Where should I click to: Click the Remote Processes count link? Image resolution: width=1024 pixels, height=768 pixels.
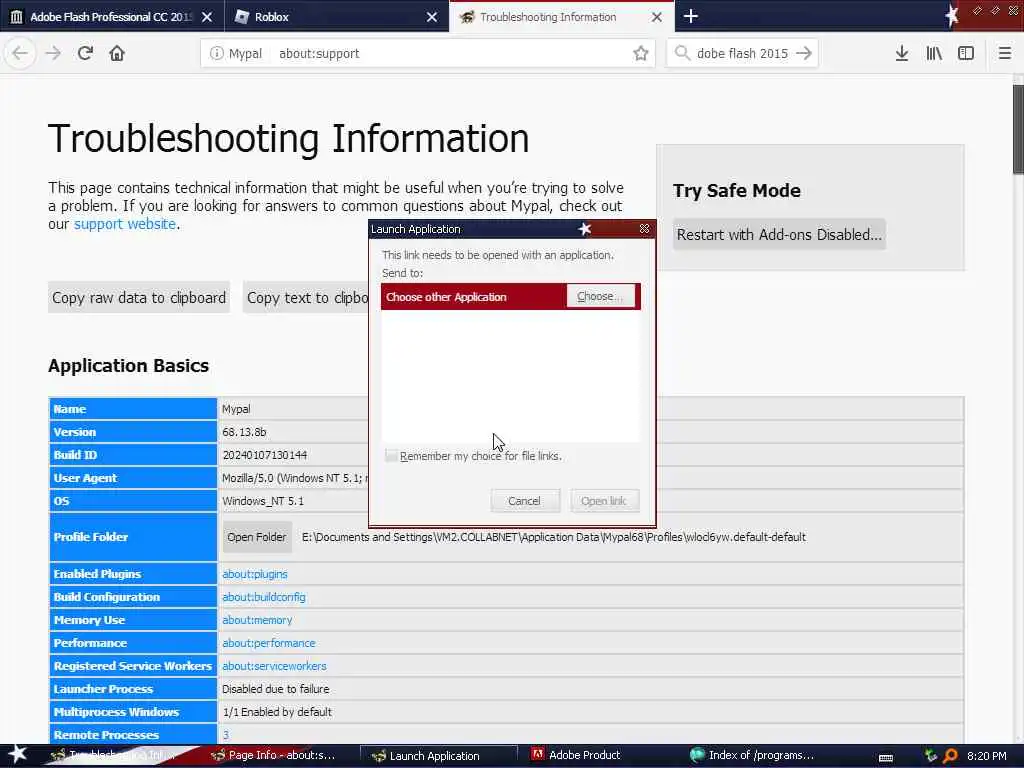226,735
